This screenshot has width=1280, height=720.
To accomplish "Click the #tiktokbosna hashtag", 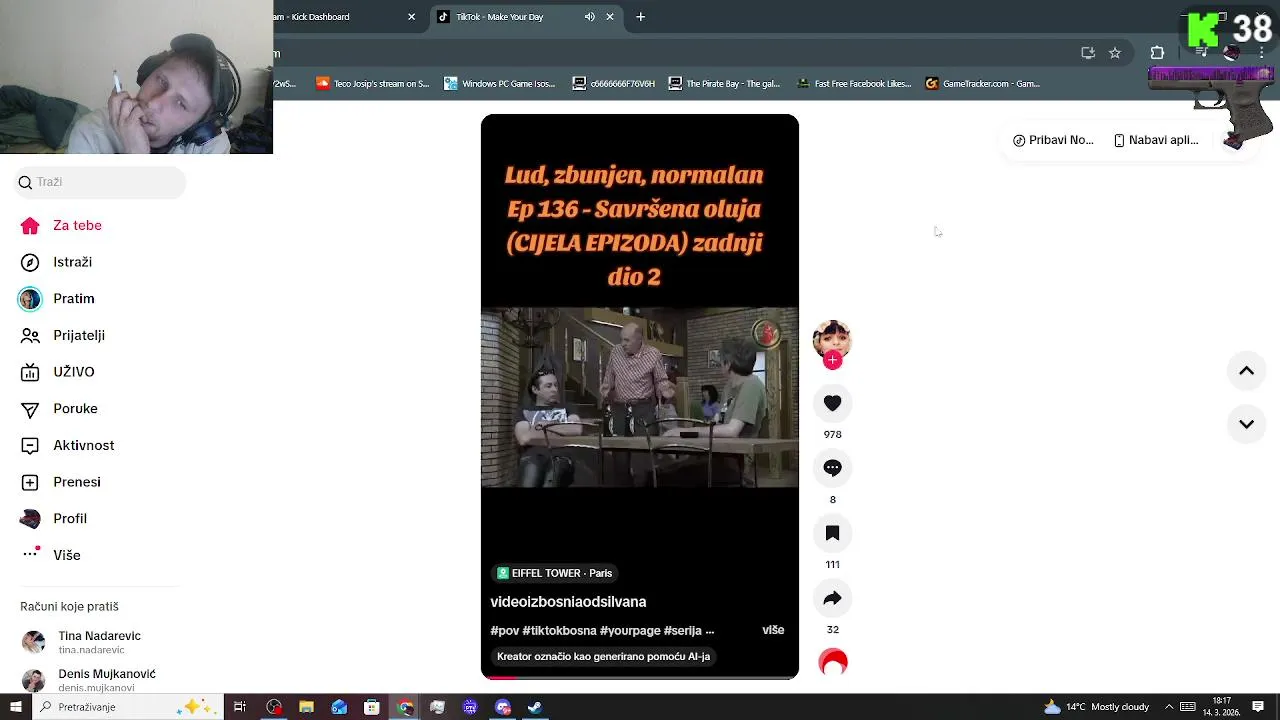I will [x=559, y=631].
